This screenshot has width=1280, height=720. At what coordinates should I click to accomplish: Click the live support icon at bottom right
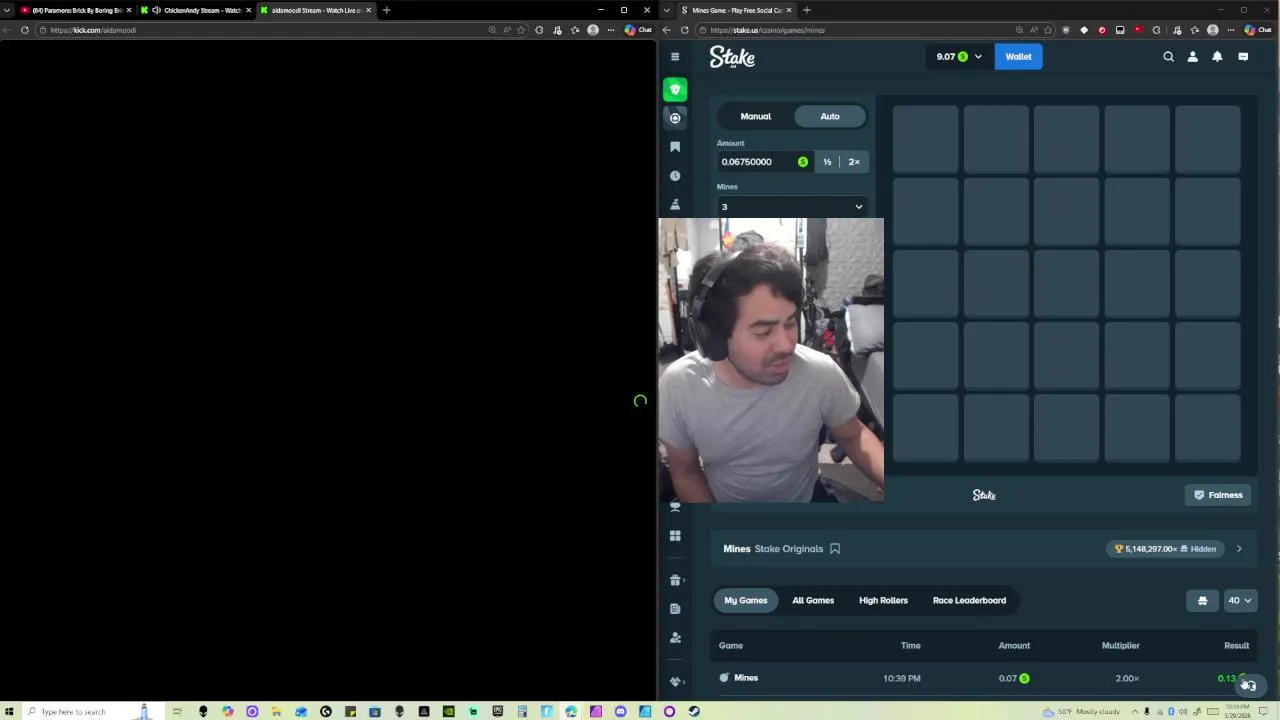(x=1249, y=685)
